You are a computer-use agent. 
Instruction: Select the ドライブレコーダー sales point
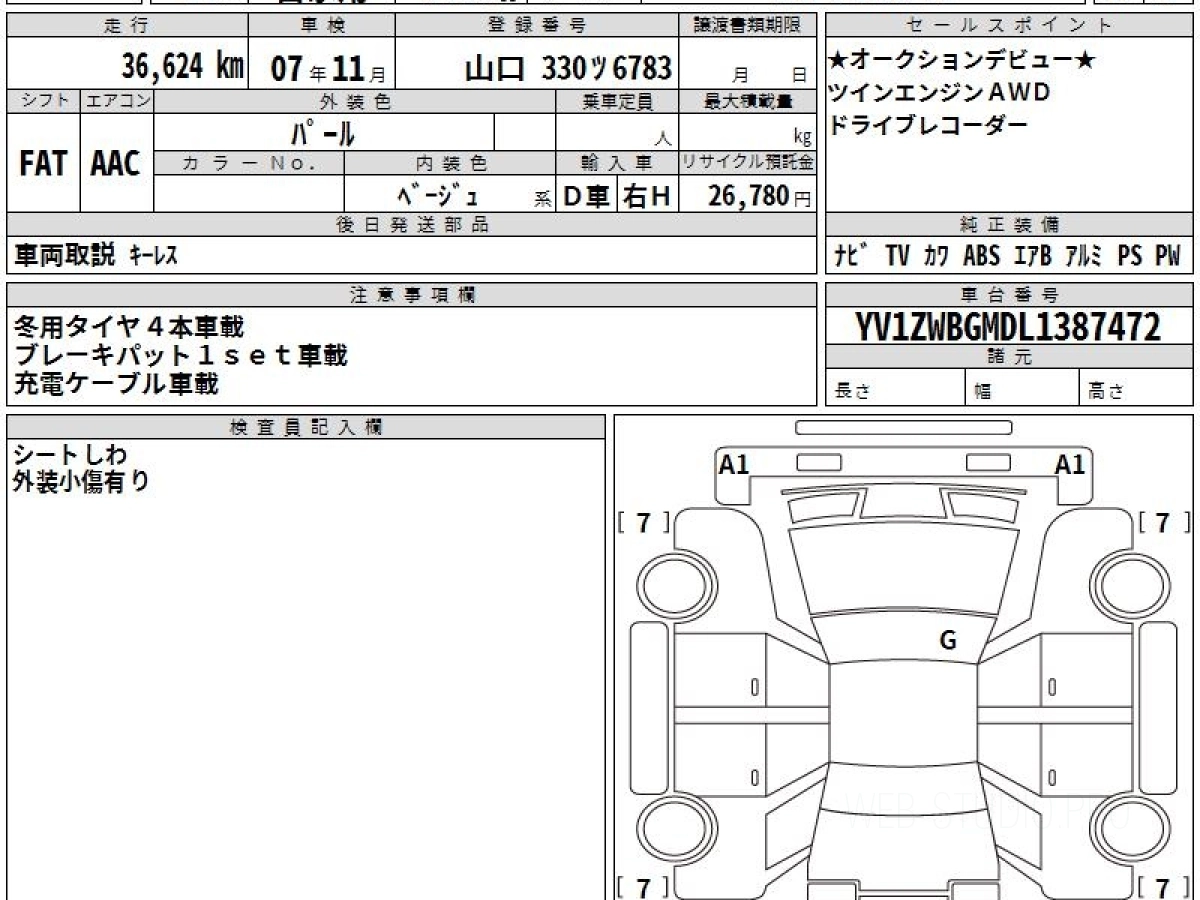point(928,125)
